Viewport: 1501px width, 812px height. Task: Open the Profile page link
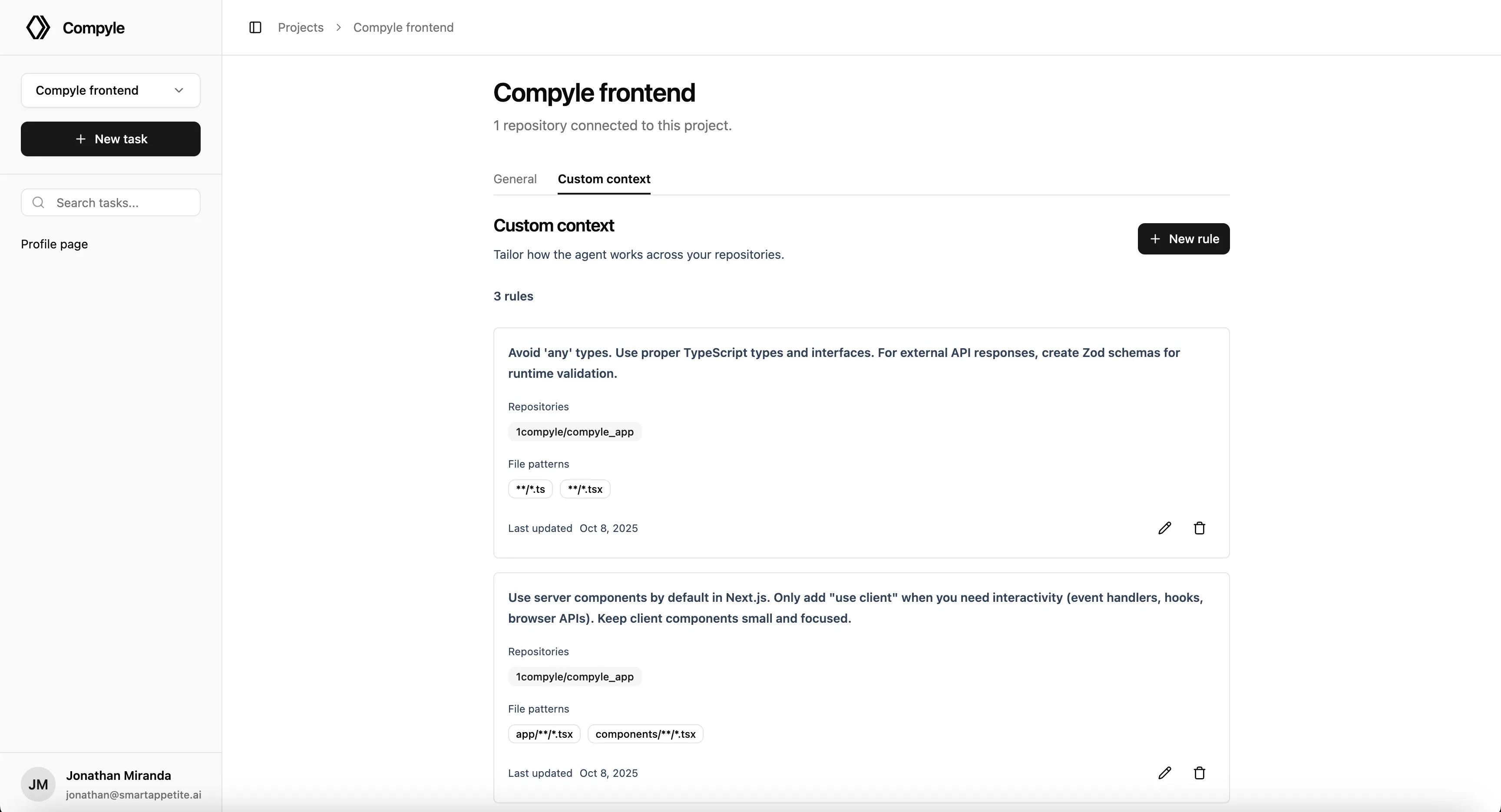tap(53, 244)
